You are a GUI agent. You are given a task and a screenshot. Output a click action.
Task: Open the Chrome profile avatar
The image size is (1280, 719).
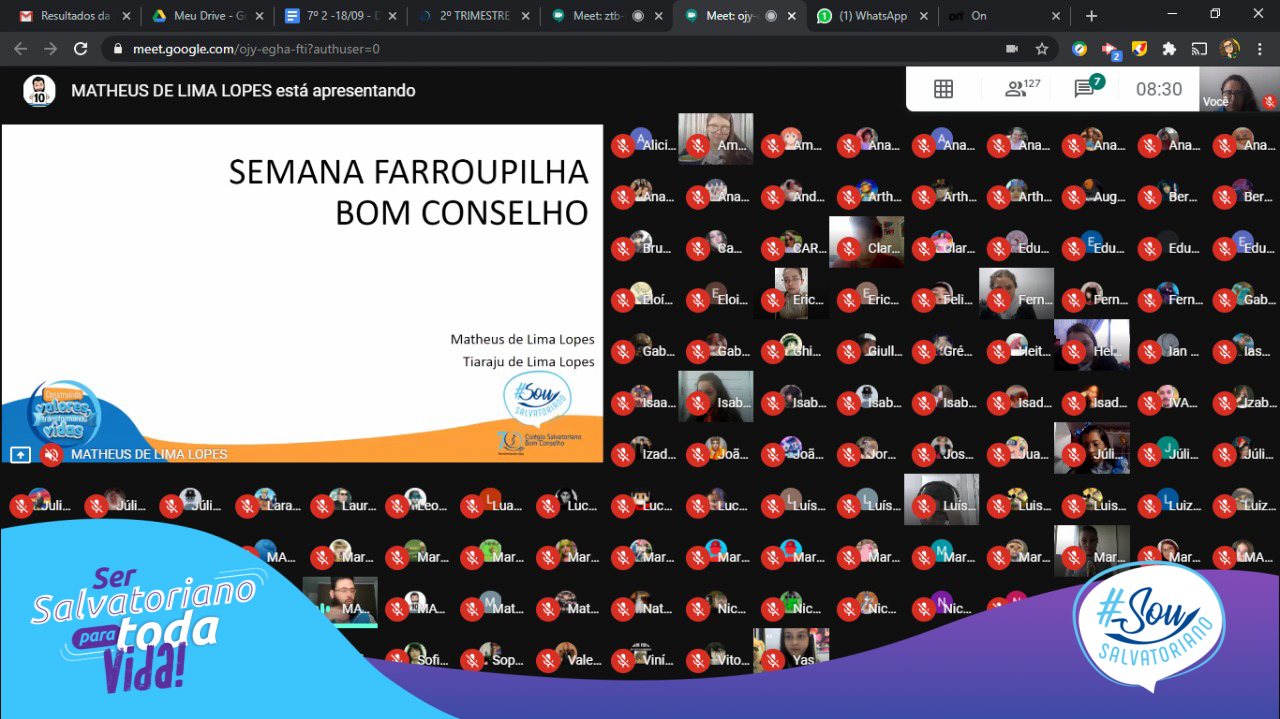(1230, 48)
